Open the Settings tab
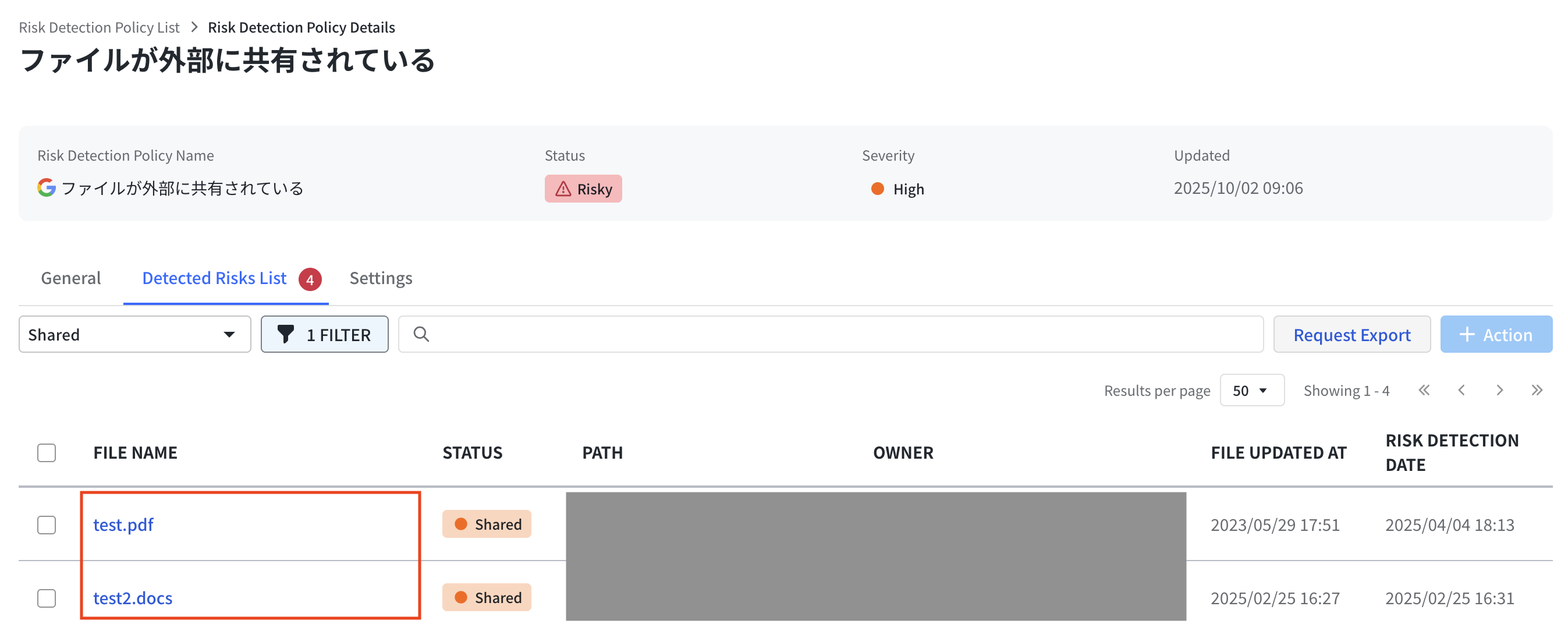This screenshot has width=1568, height=624. pos(381,278)
